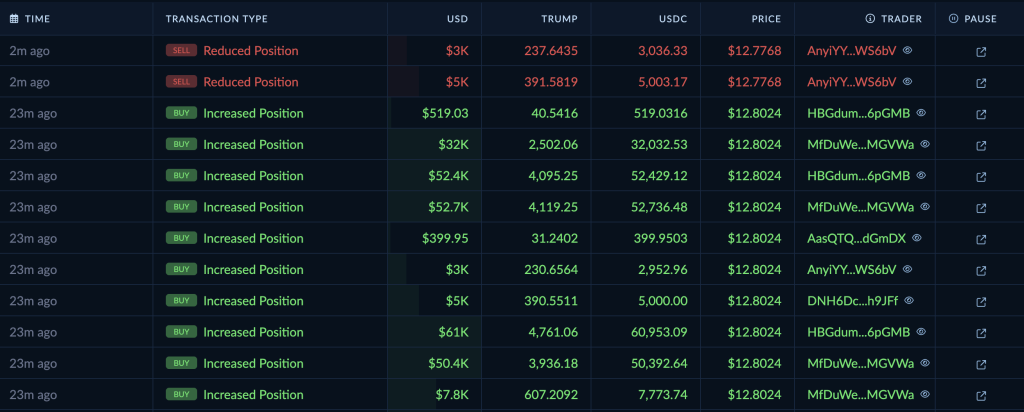Click the "23m ago" time on the $61K row
The width and height of the screenshot is (1024, 412).
point(33,333)
